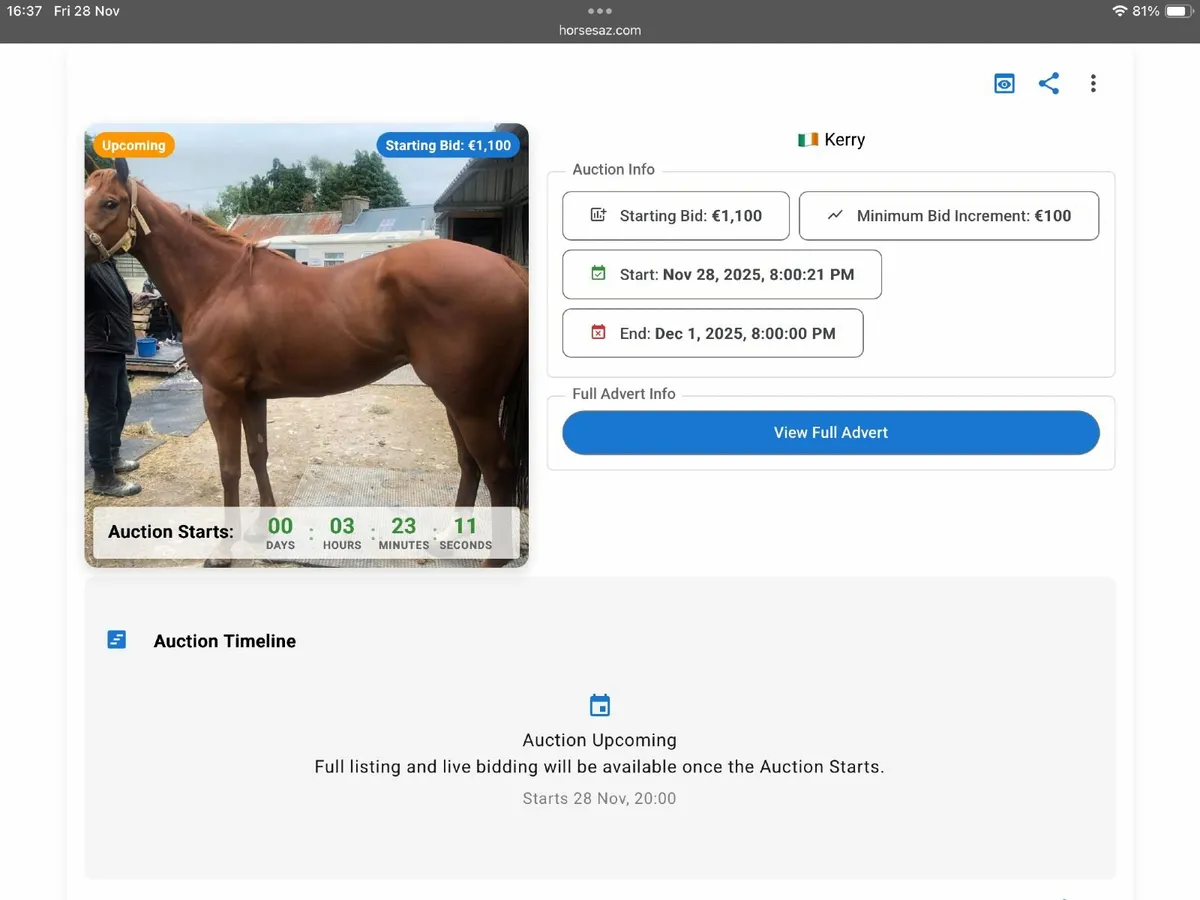Open the three-dot overflow menu
The image size is (1200, 900).
click(x=1093, y=83)
